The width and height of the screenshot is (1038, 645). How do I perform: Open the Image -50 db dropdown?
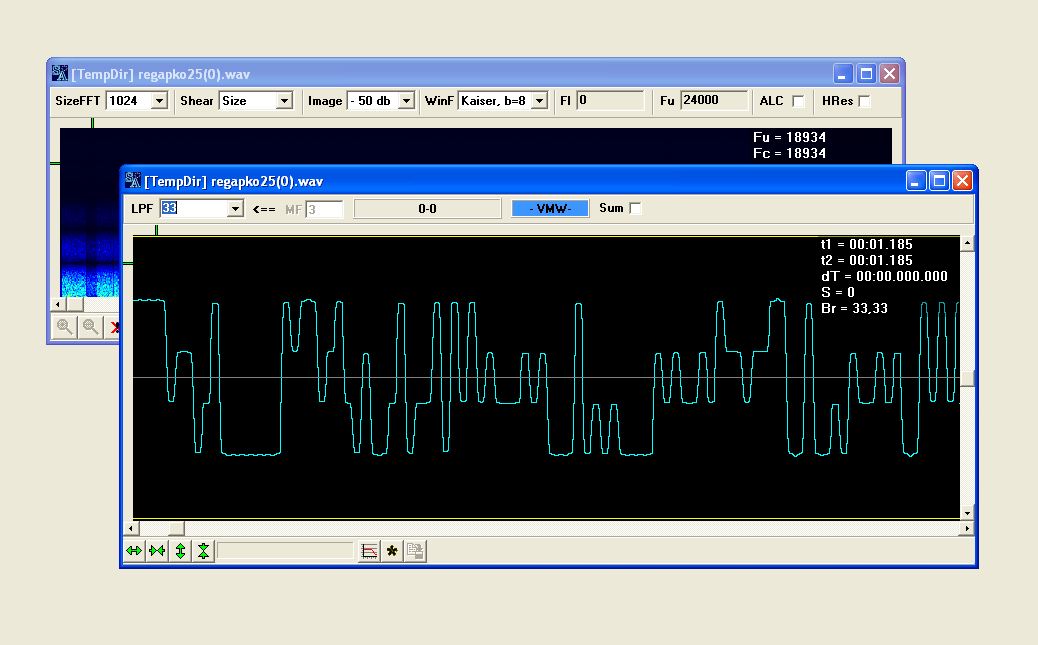406,101
